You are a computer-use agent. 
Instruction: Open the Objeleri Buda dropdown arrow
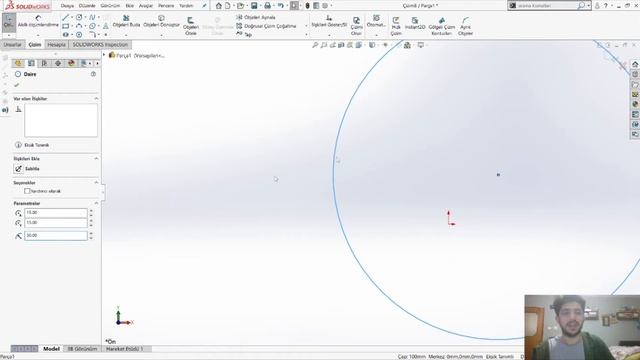tap(126, 35)
